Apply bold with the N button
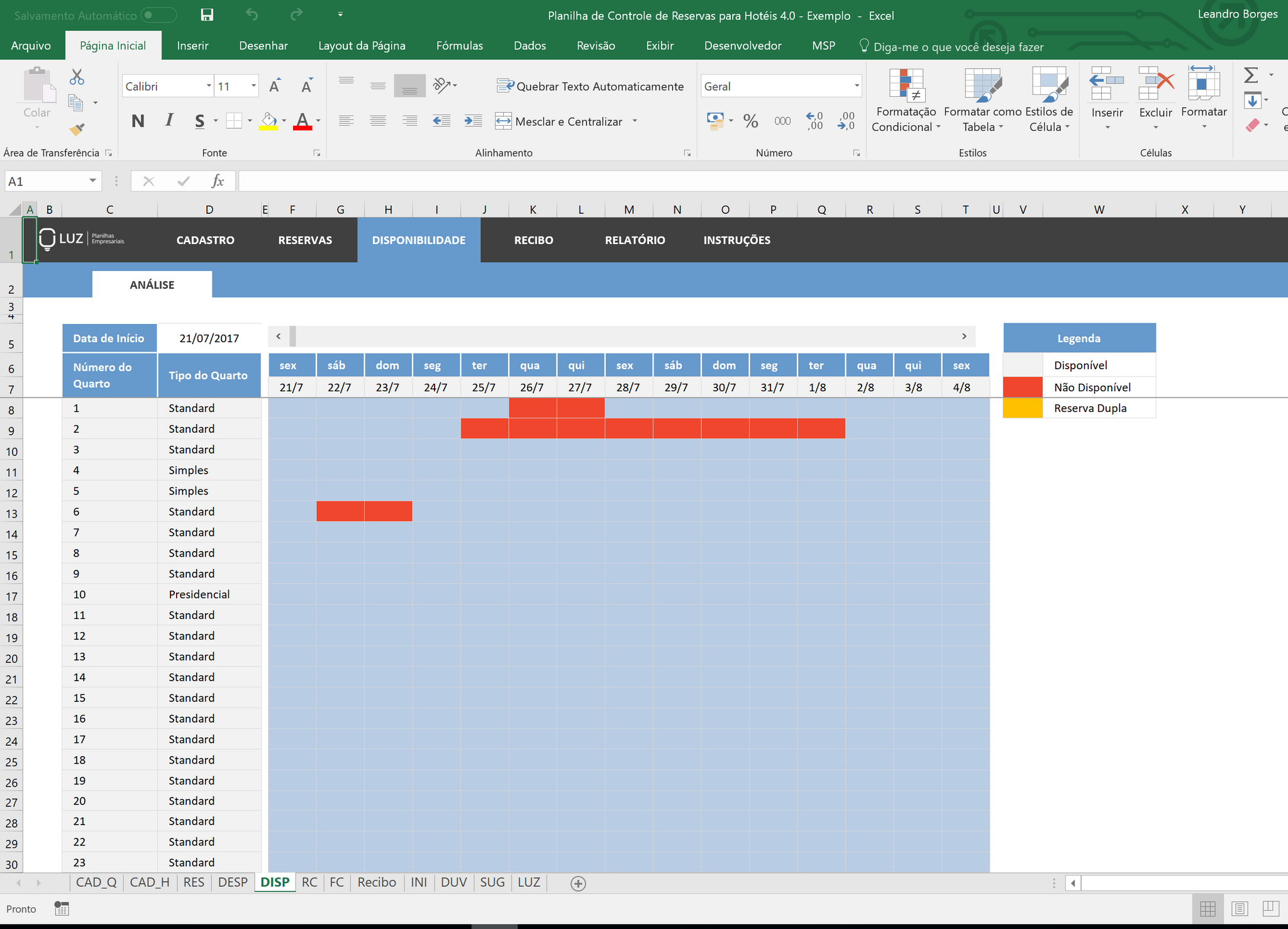The image size is (1288, 929). click(x=138, y=121)
